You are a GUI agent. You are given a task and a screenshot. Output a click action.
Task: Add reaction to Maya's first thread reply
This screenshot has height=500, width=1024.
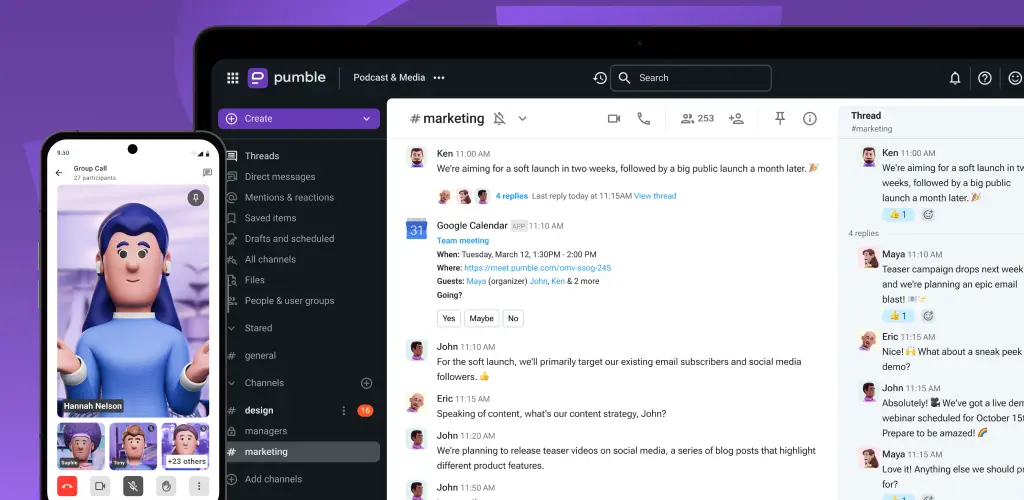(928, 316)
